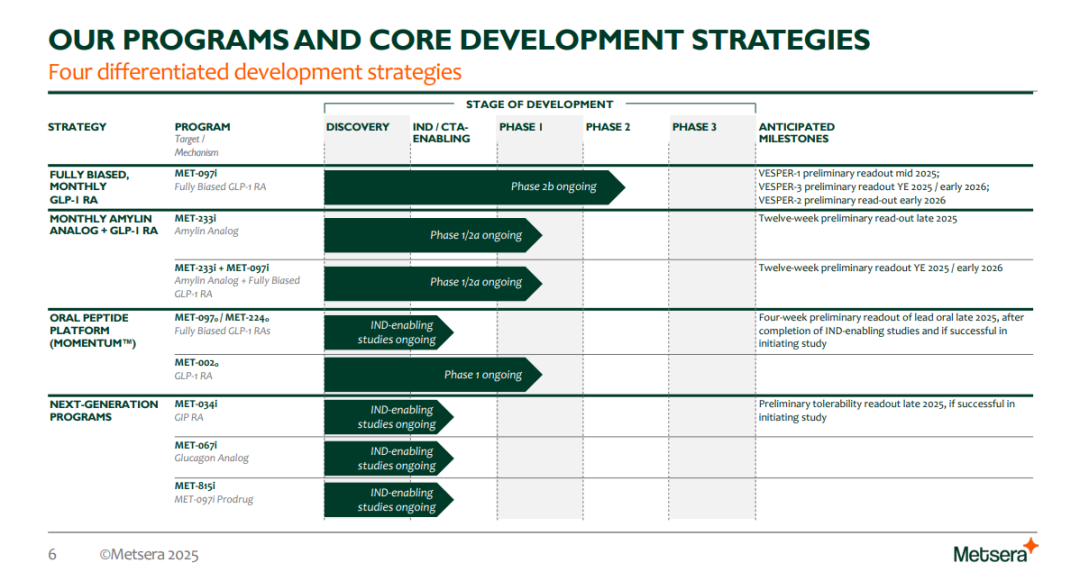This screenshot has width=1080, height=581.
Task: Click 'Phase 1/2a ongoing' arrow in MET-233i + MET-097i row
Action: coord(433,283)
